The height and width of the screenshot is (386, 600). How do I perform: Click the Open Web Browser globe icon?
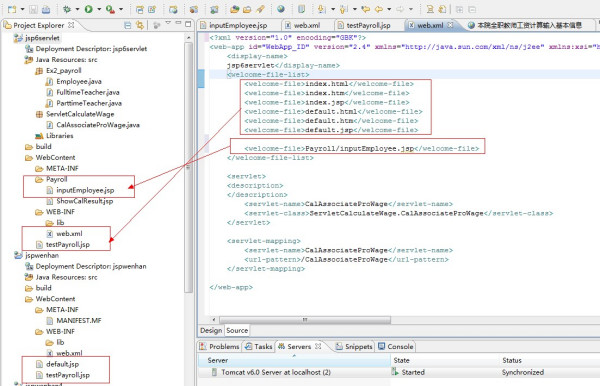tap(280, 9)
